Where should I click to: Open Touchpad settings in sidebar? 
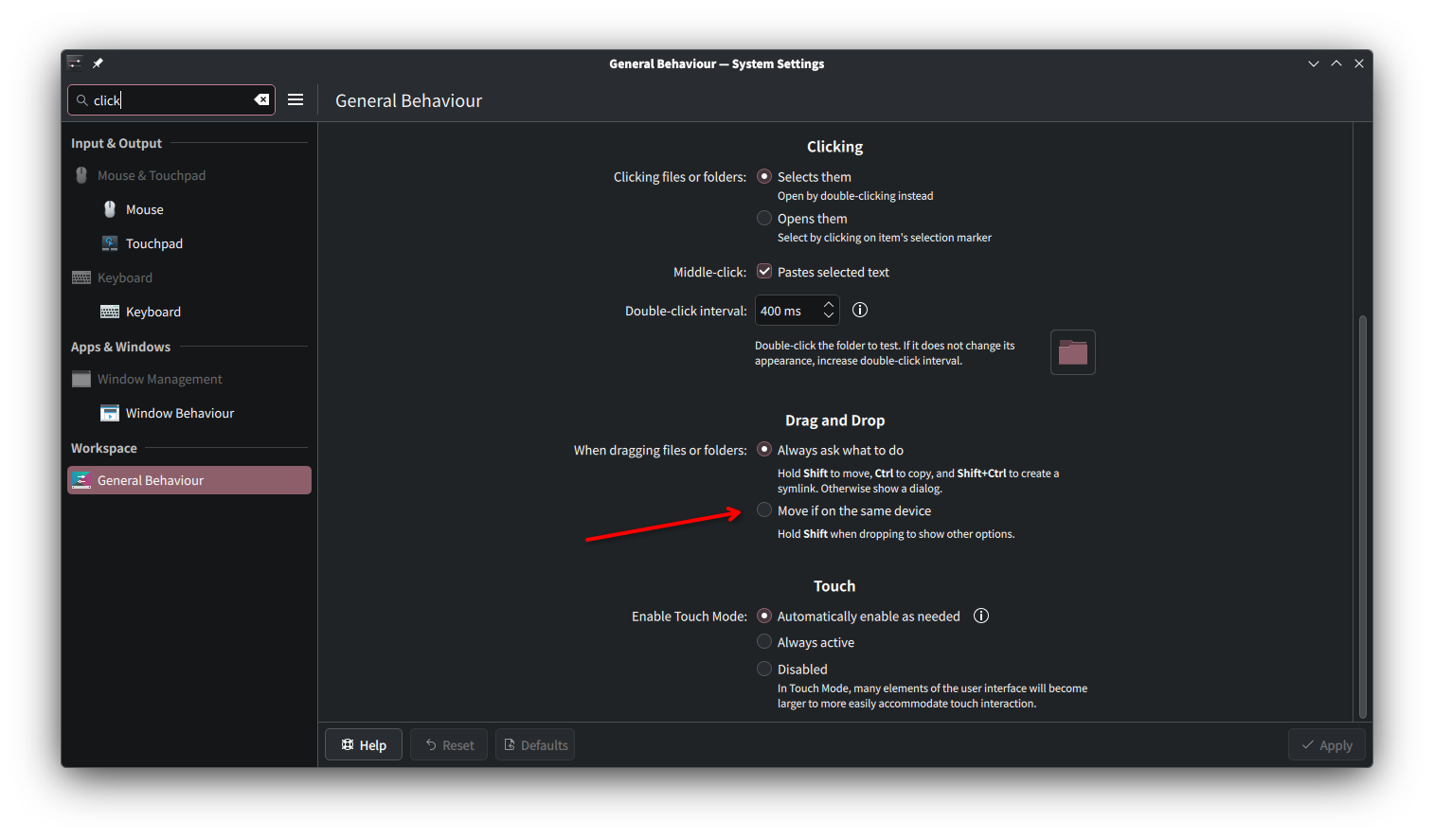tap(189, 243)
